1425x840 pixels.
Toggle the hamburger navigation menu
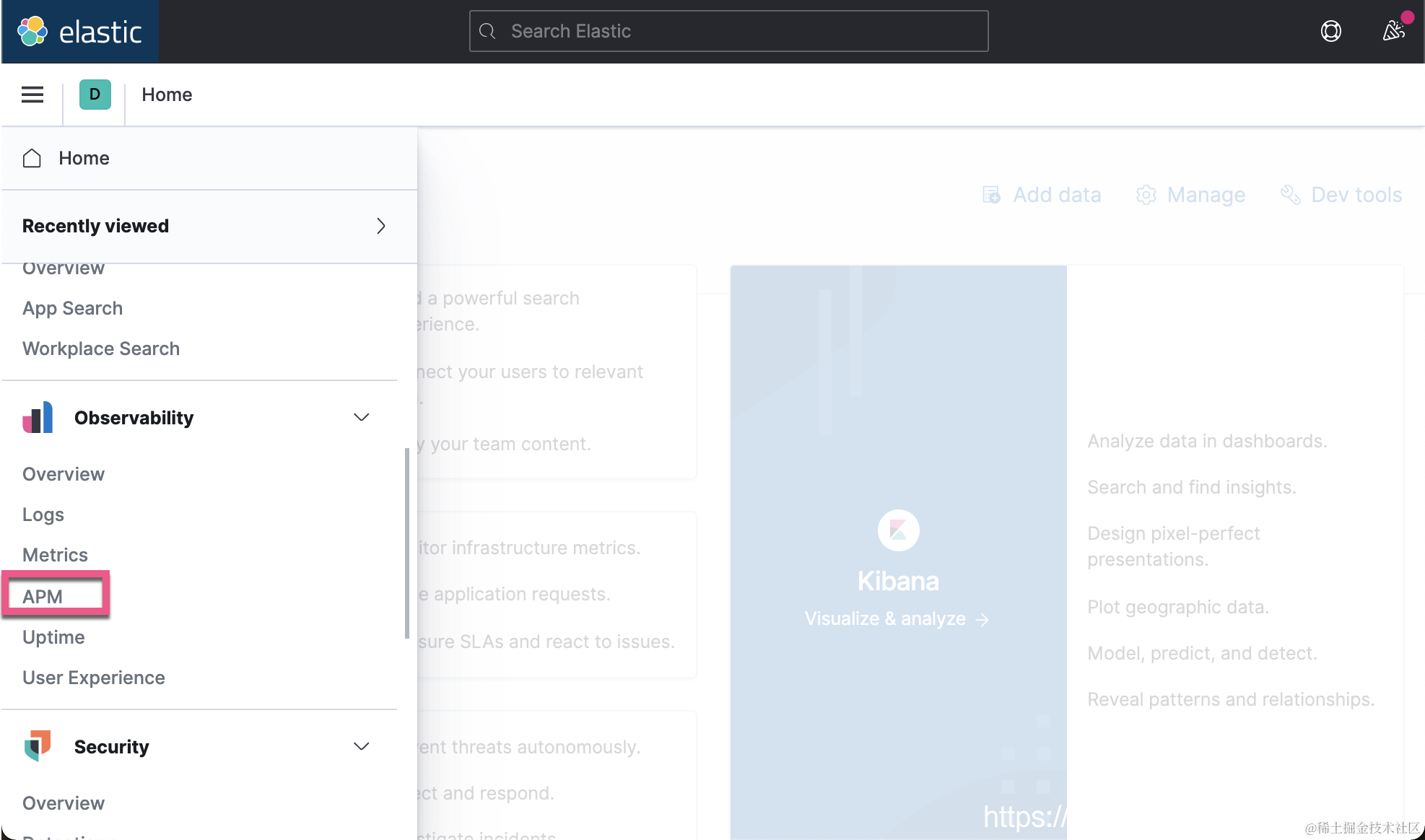pyautogui.click(x=32, y=95)
